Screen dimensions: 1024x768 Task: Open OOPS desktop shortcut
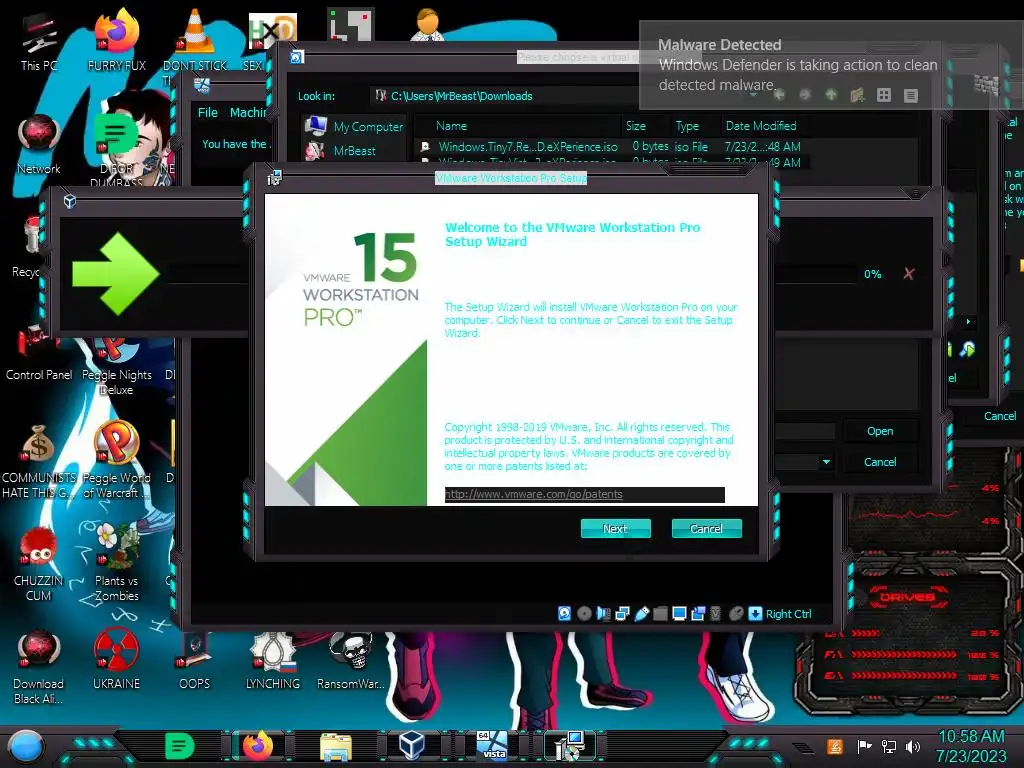pyautogui.click(x=195, y=660)
